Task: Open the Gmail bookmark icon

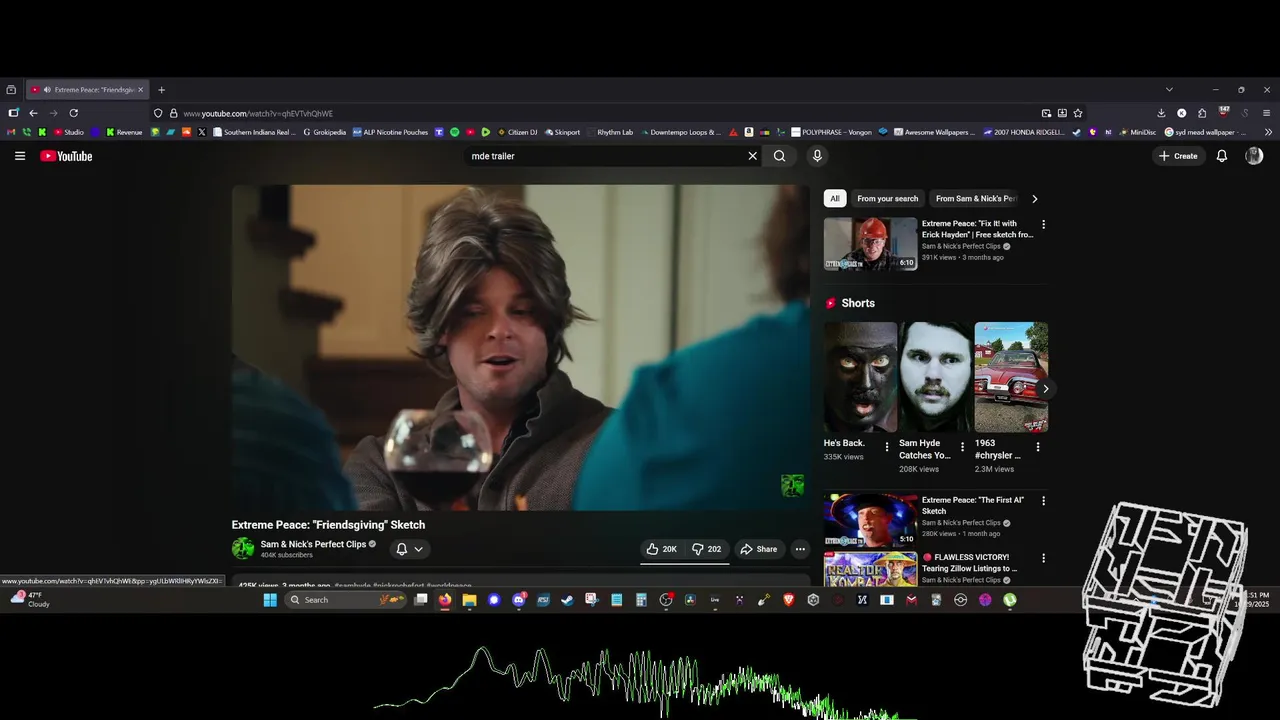Action: (12, 132)
